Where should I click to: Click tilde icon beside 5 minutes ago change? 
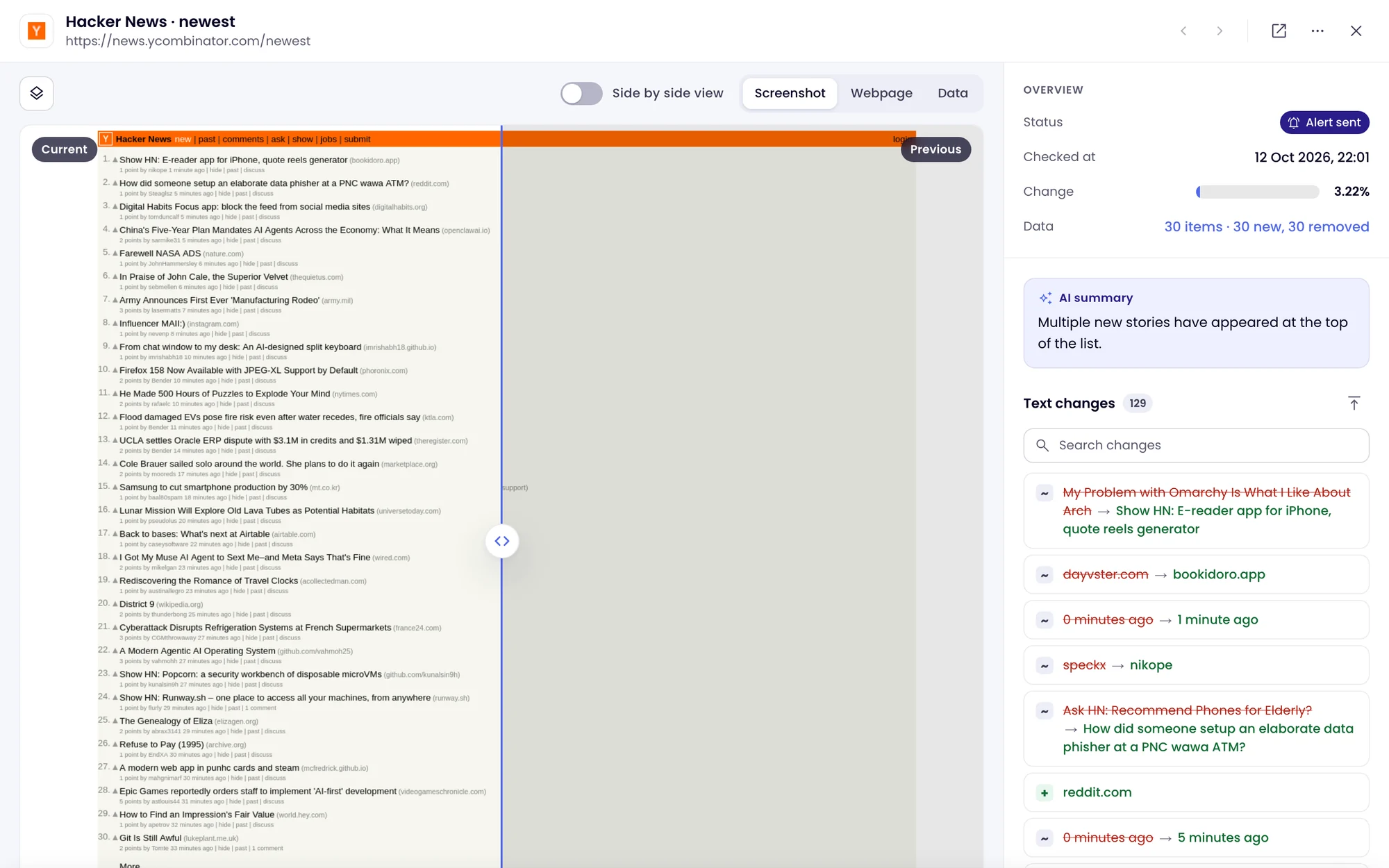(x=1044, y=838)
